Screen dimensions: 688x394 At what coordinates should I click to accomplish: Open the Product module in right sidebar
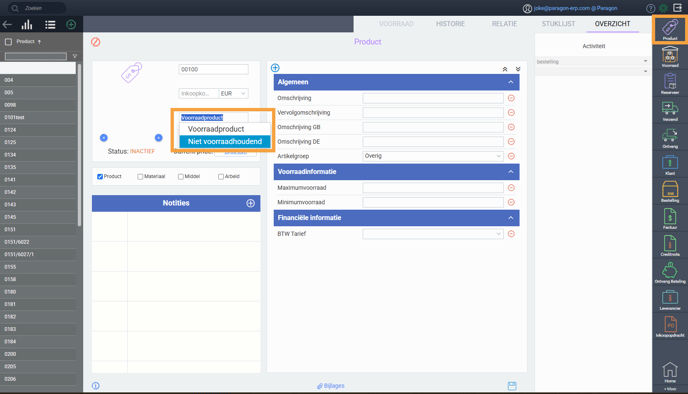pos(670,29)
